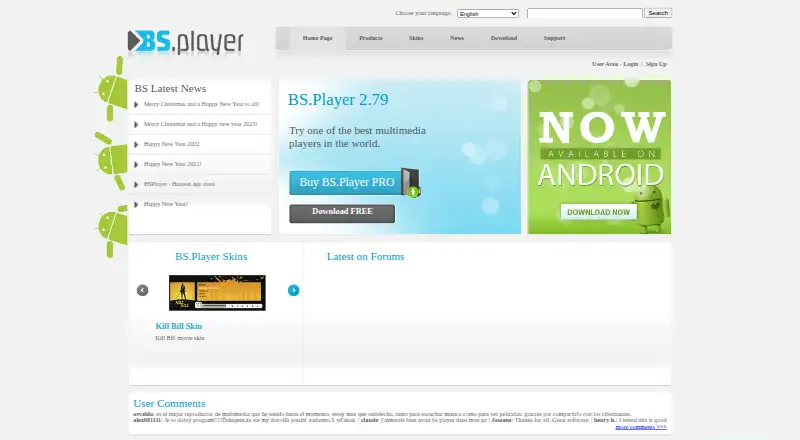Open the Home Page tab
The image size is (800, 440).
tap(317, 38)
